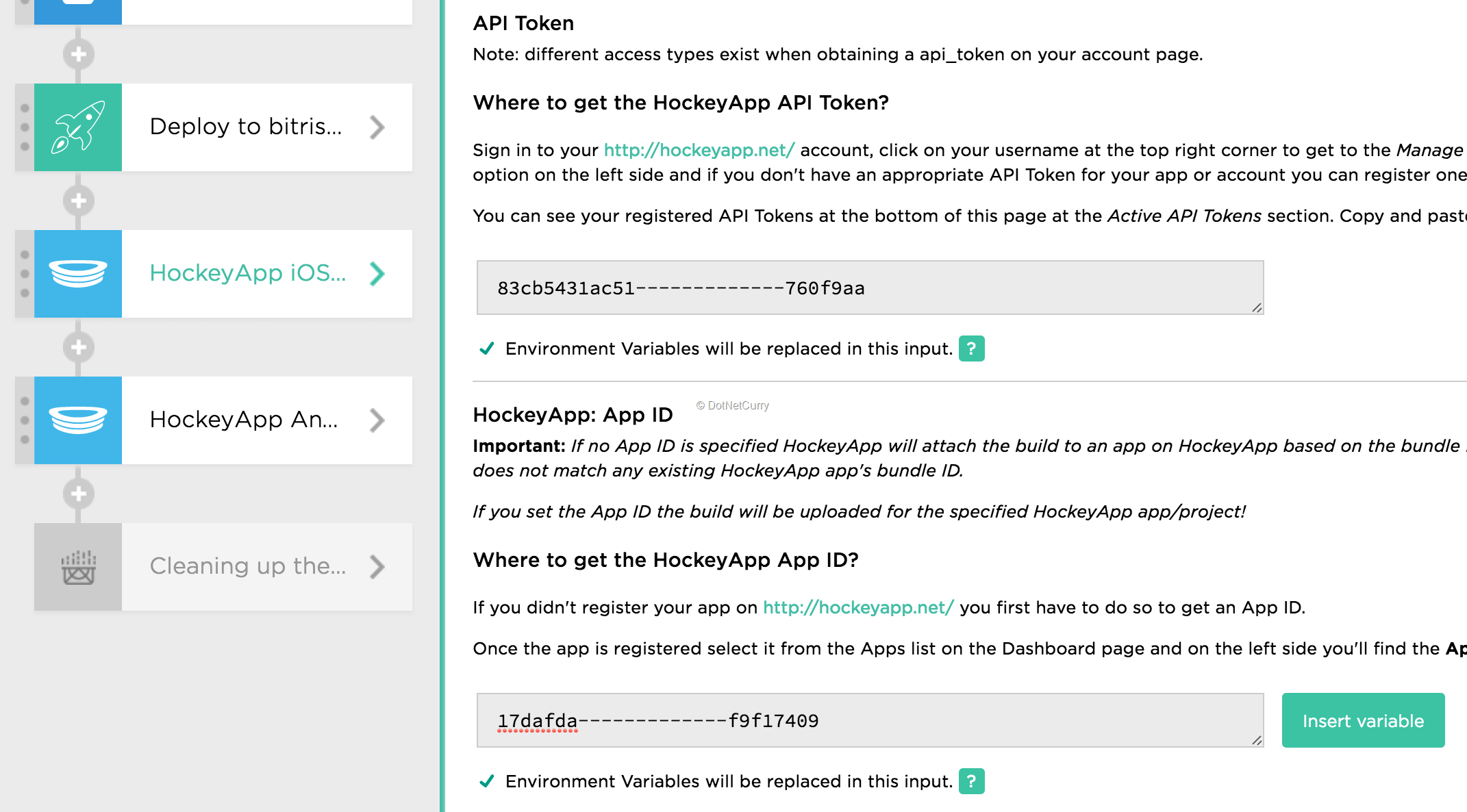Add a step above Cleaning up step
The width and height of the screenshot is (1467, 812).
(79, 494)
